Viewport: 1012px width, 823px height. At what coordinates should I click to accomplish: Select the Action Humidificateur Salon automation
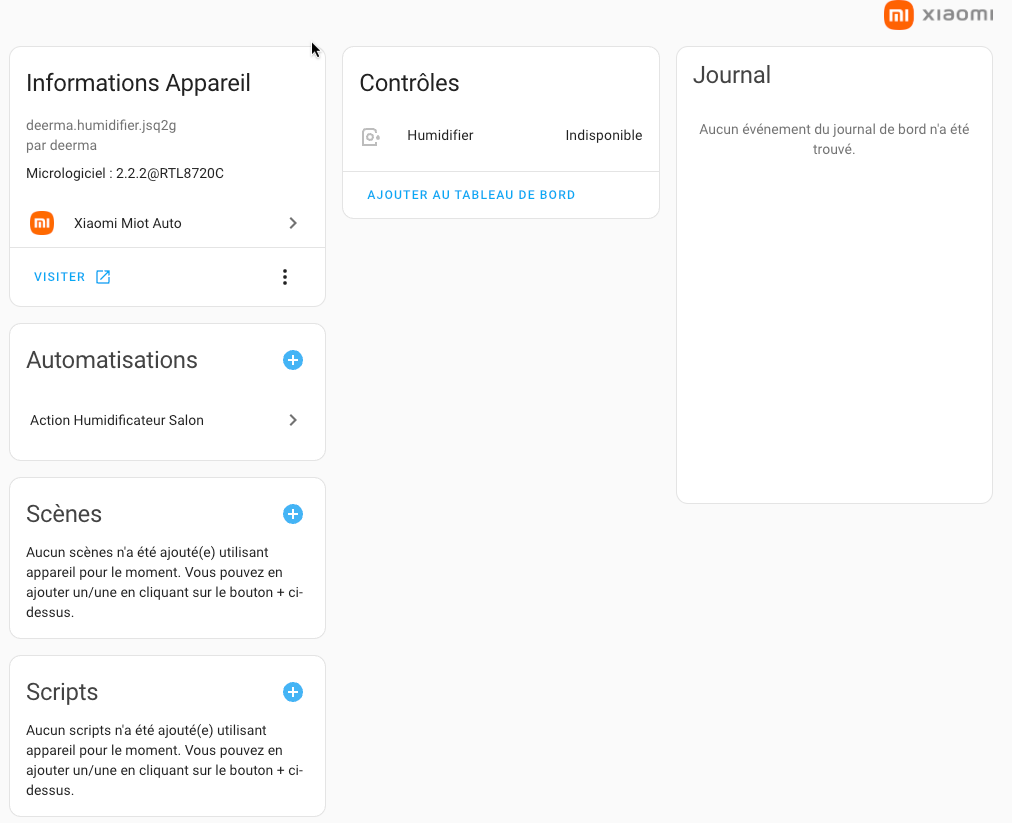coord(117,420)
